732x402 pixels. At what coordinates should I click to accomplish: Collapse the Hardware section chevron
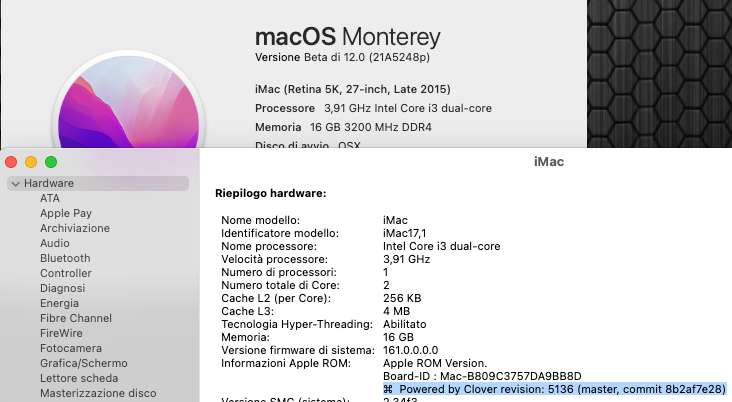(x=15, y=184)
